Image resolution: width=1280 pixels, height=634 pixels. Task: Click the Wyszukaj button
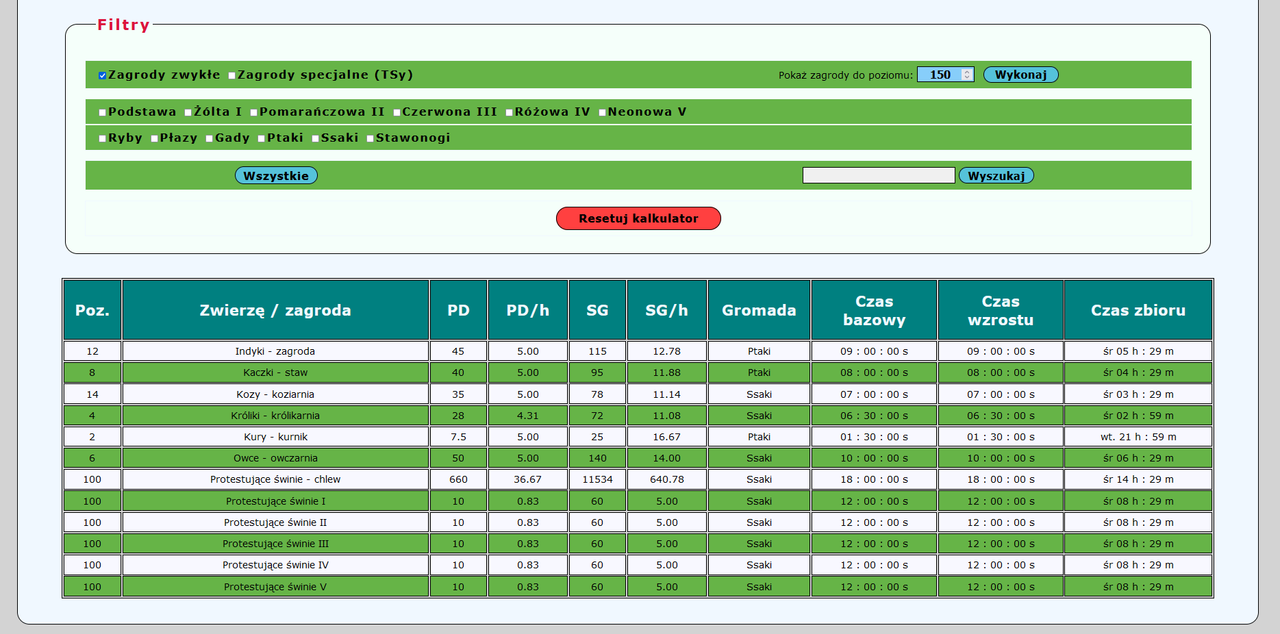[996, 175]
